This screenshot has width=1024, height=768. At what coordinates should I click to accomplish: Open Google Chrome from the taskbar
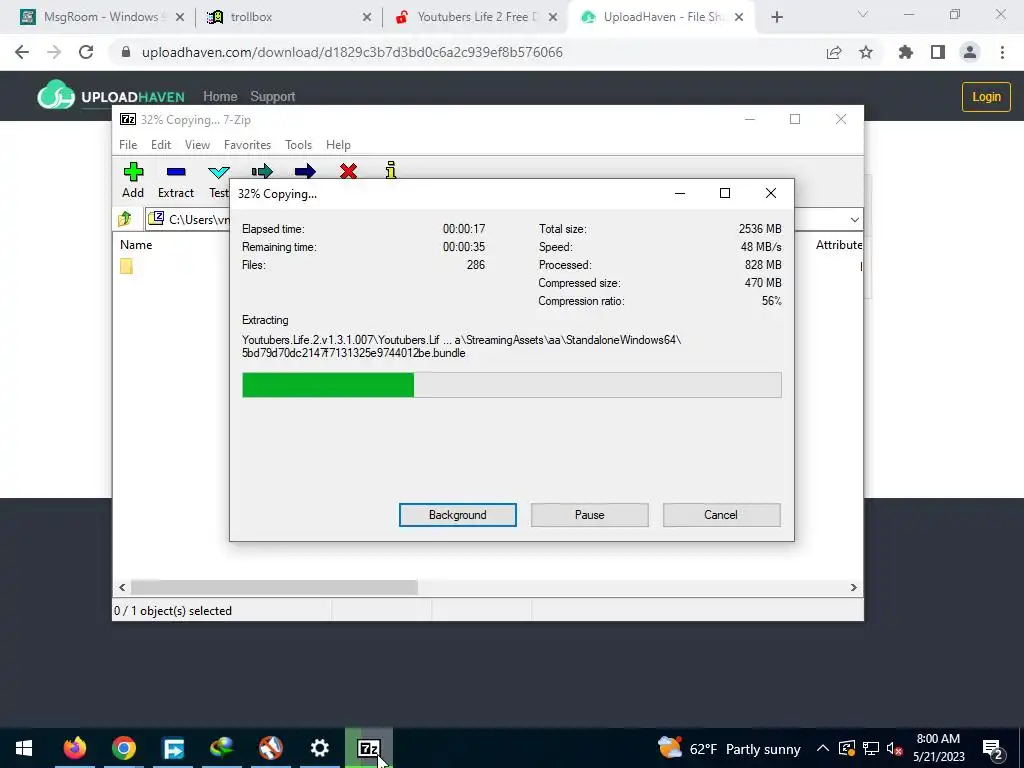(123, 748)
